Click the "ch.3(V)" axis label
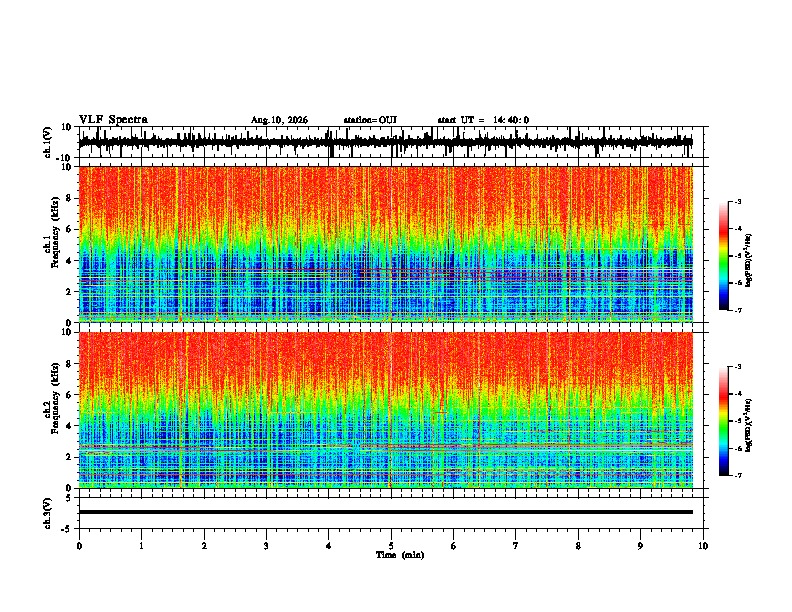The width and height of the screenshot is (792, 612). tap(48, 513)
